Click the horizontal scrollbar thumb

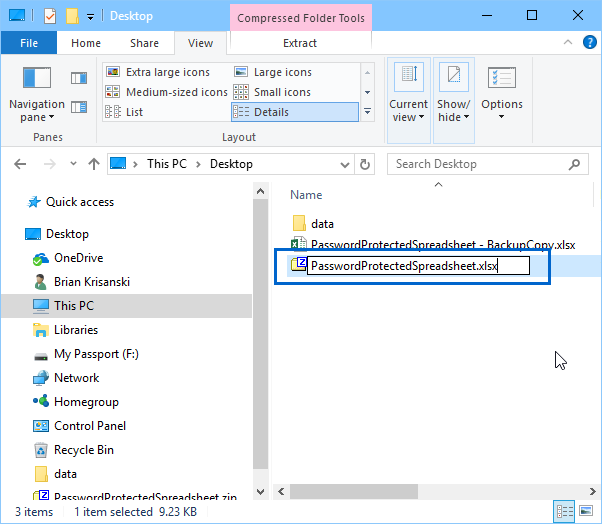[354, 491]
